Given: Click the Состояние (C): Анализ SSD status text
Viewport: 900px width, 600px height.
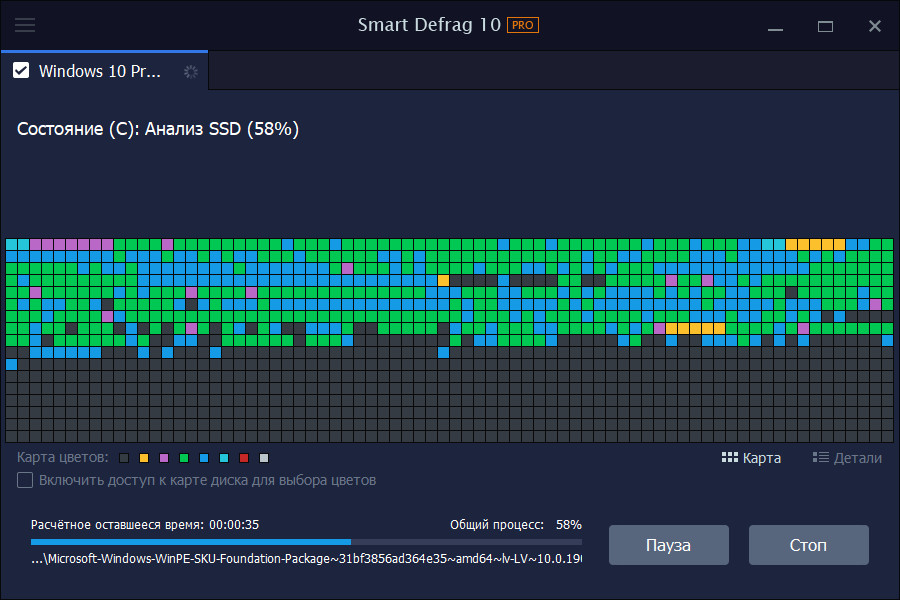Looking at the screenshot, I should point(158,129).
